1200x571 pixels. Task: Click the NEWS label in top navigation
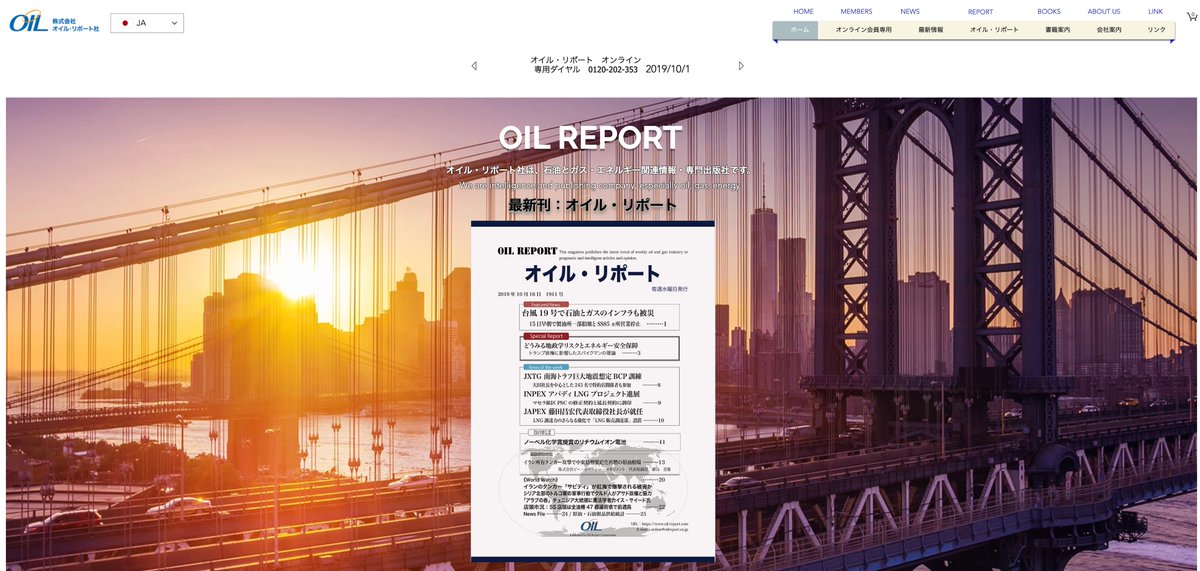[910, 11]
